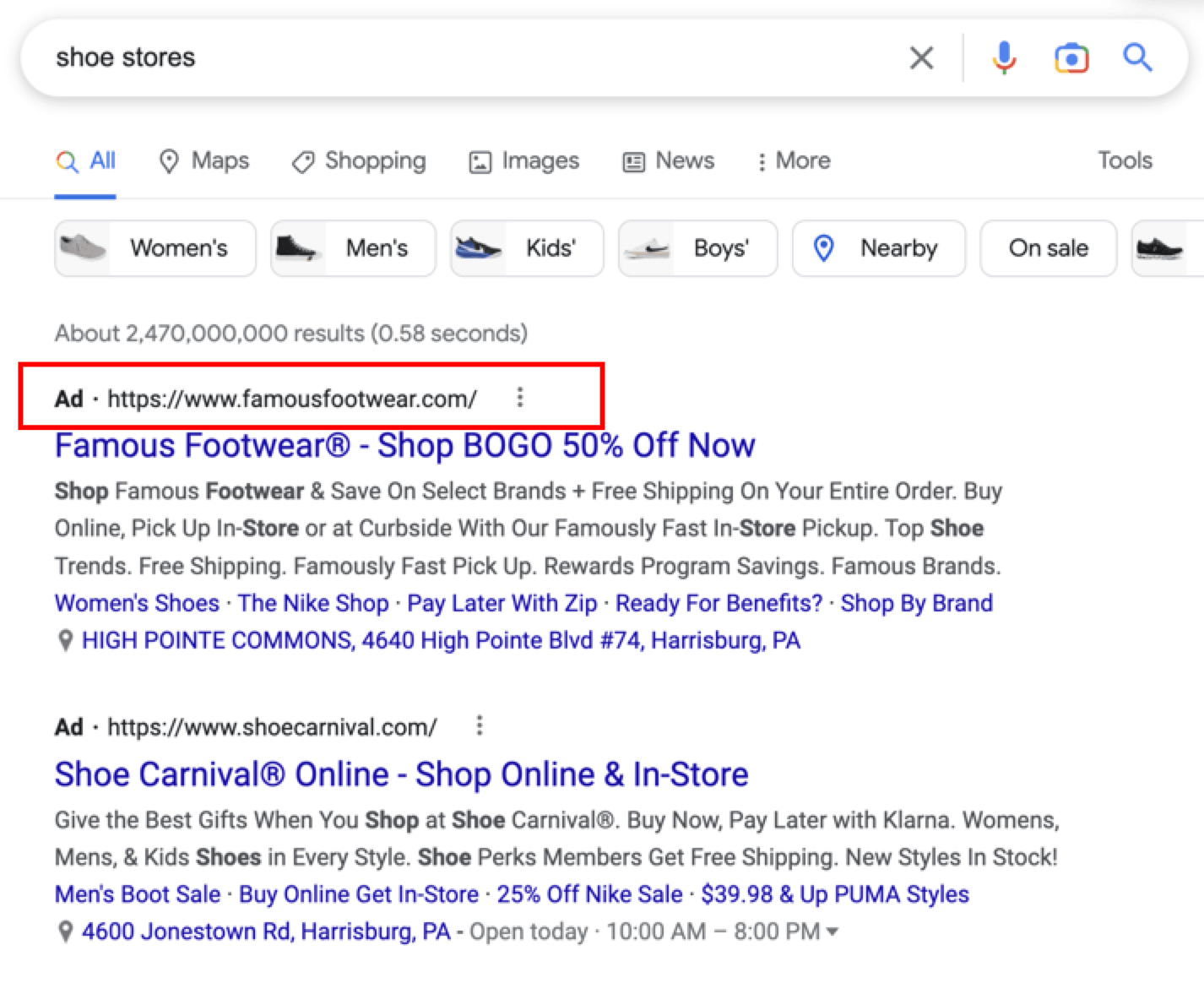
Task: Open the Famous Footwear BOGO ad headline
Action: [x=404, y=445]
